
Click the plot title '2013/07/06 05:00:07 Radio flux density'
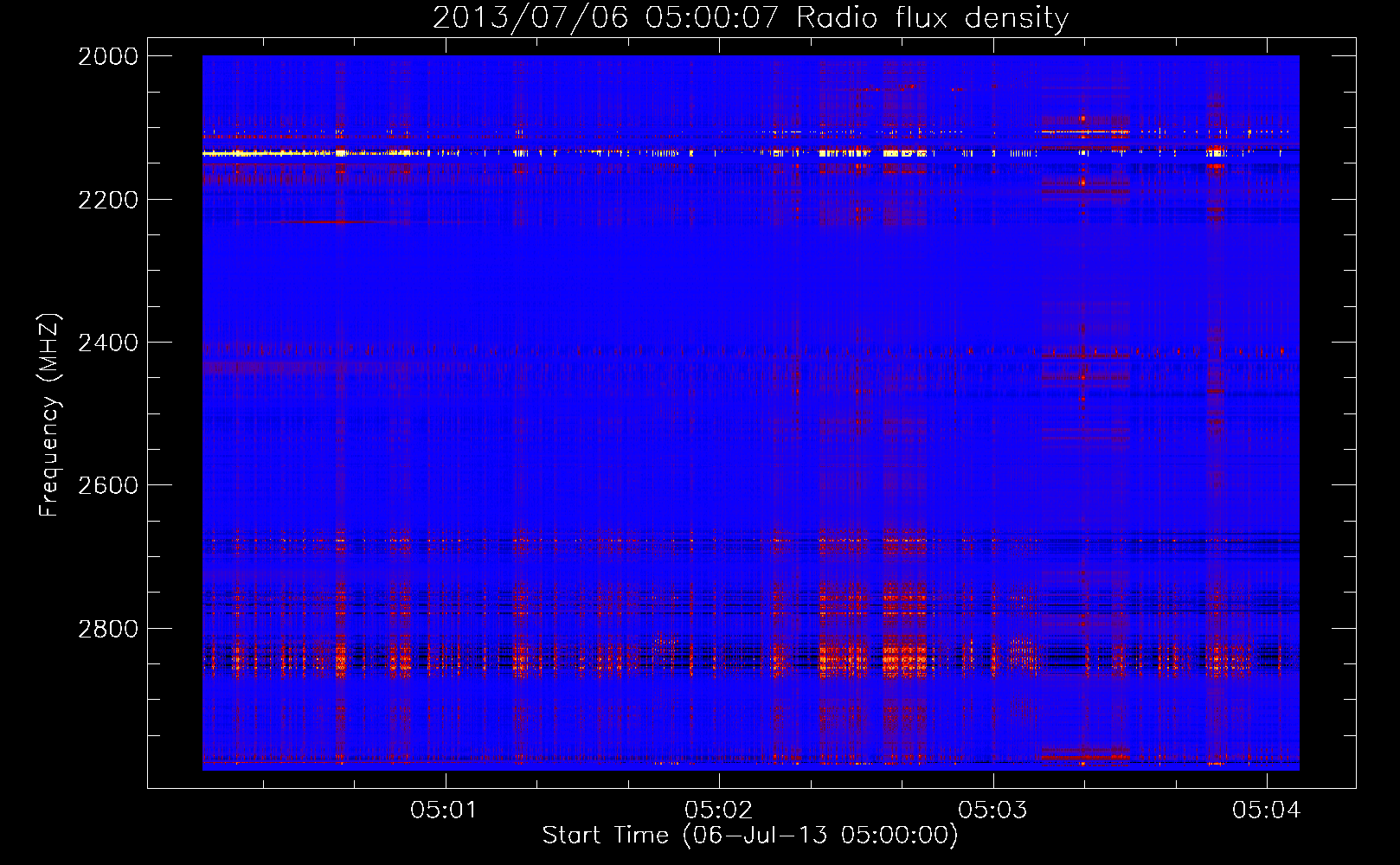[750, 17]
